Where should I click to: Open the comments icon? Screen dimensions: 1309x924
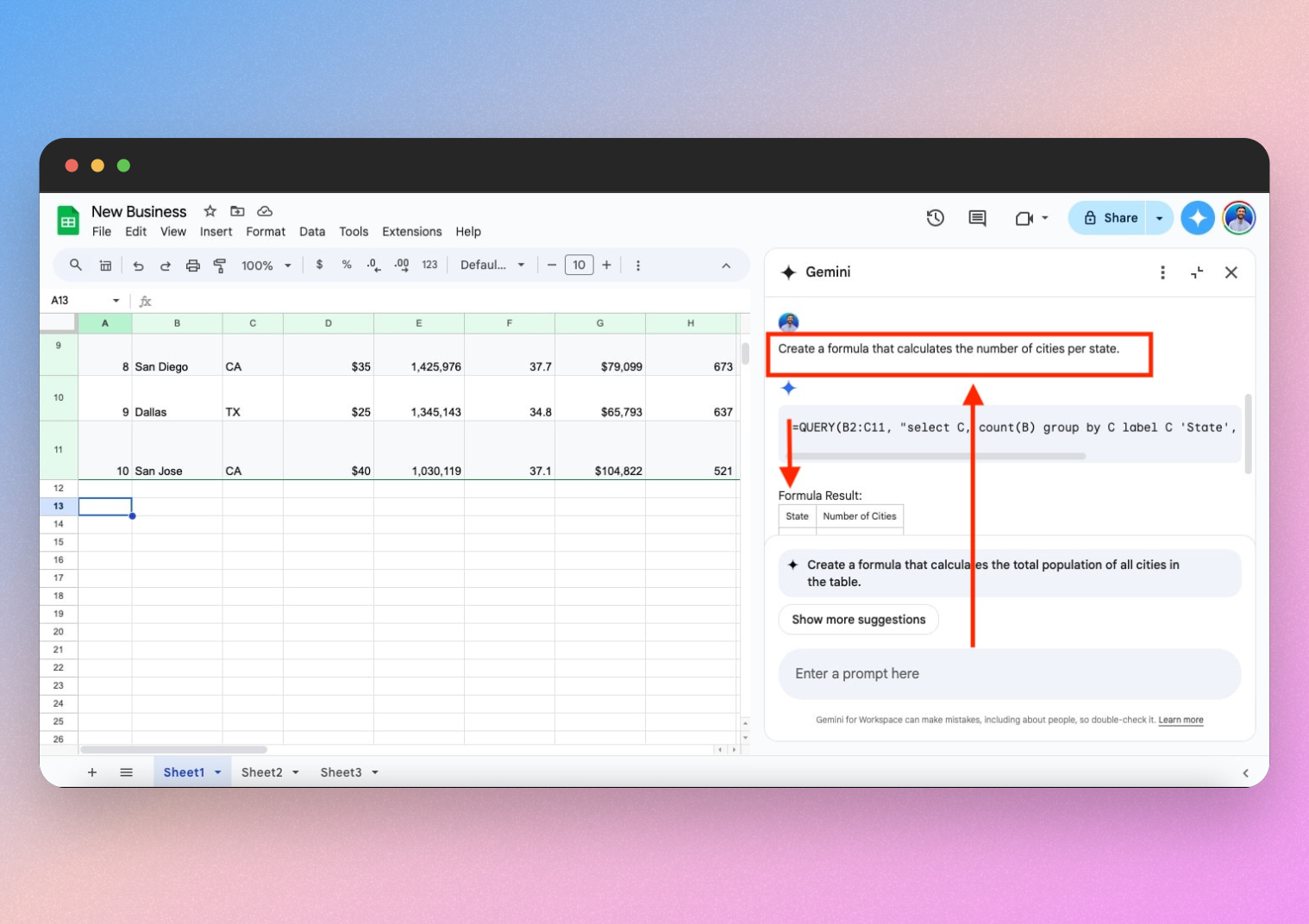click(977, 218)
